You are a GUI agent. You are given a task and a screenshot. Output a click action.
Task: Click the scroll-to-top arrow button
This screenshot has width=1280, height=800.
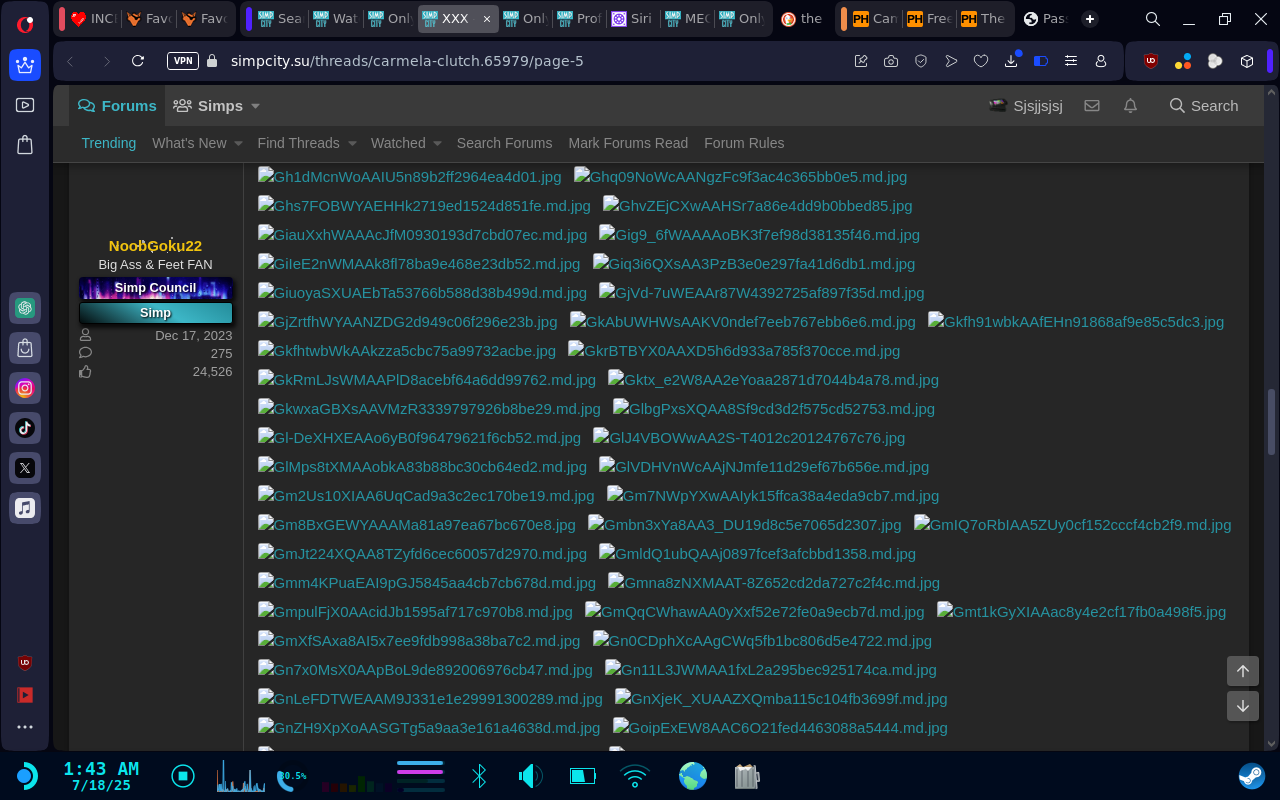point(1242,671)
